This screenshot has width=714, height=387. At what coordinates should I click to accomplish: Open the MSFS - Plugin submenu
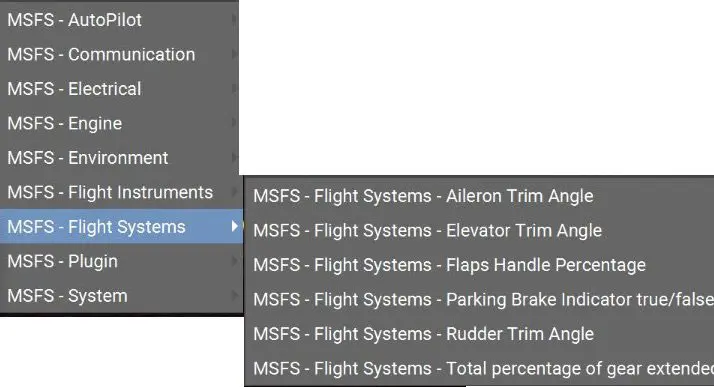coord(121,261)
